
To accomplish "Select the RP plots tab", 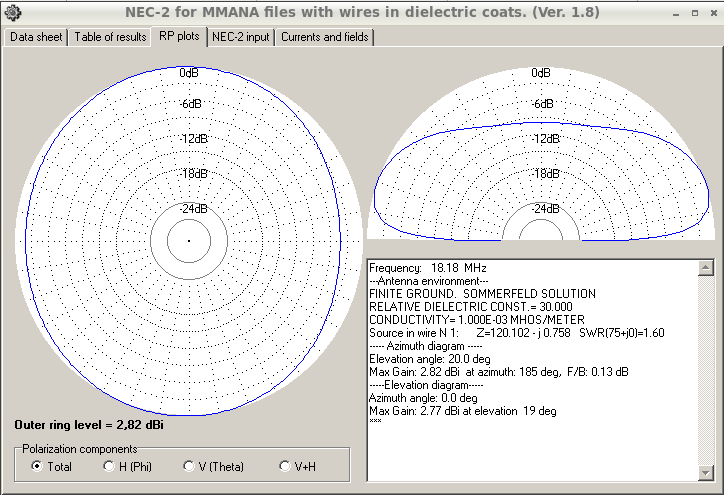I will 180,36.
